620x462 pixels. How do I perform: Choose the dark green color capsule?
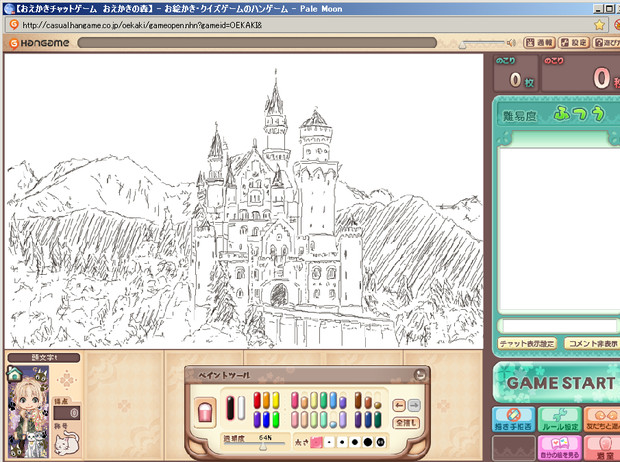click(x=378, y=419)
